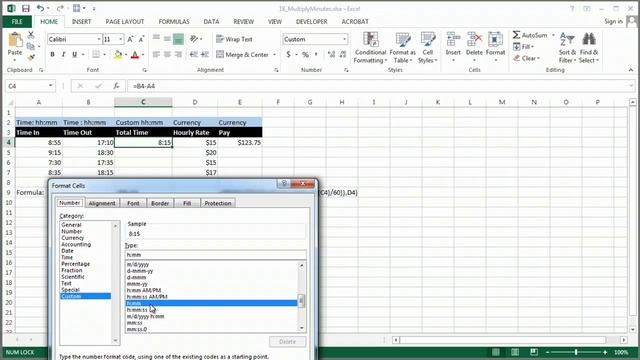Click the Fill Color bucket icon
The width and height of the screenshot is (640, 360).
(x=118, y=54)
